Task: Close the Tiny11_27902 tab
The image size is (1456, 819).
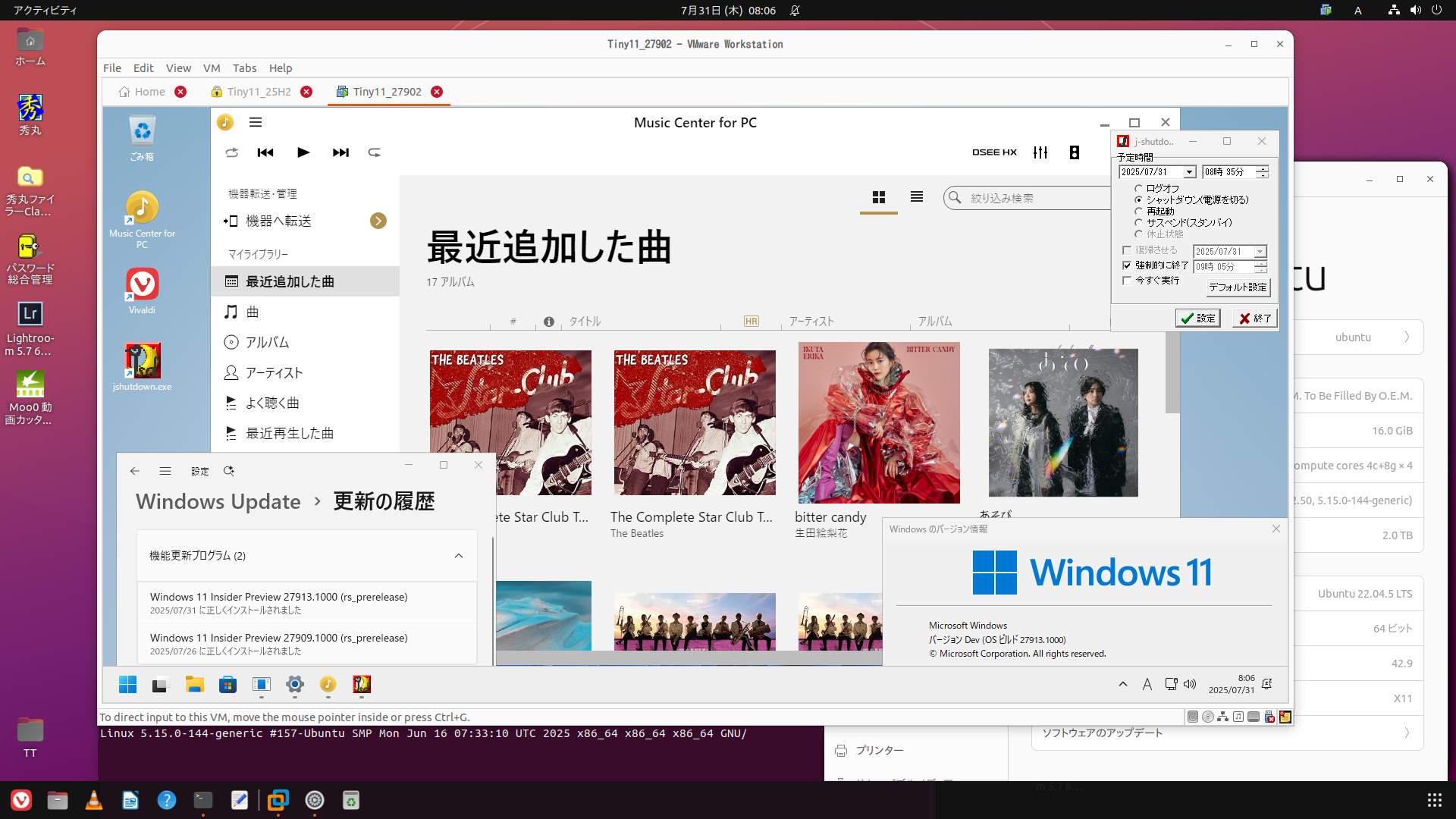Action: [437, 92]
